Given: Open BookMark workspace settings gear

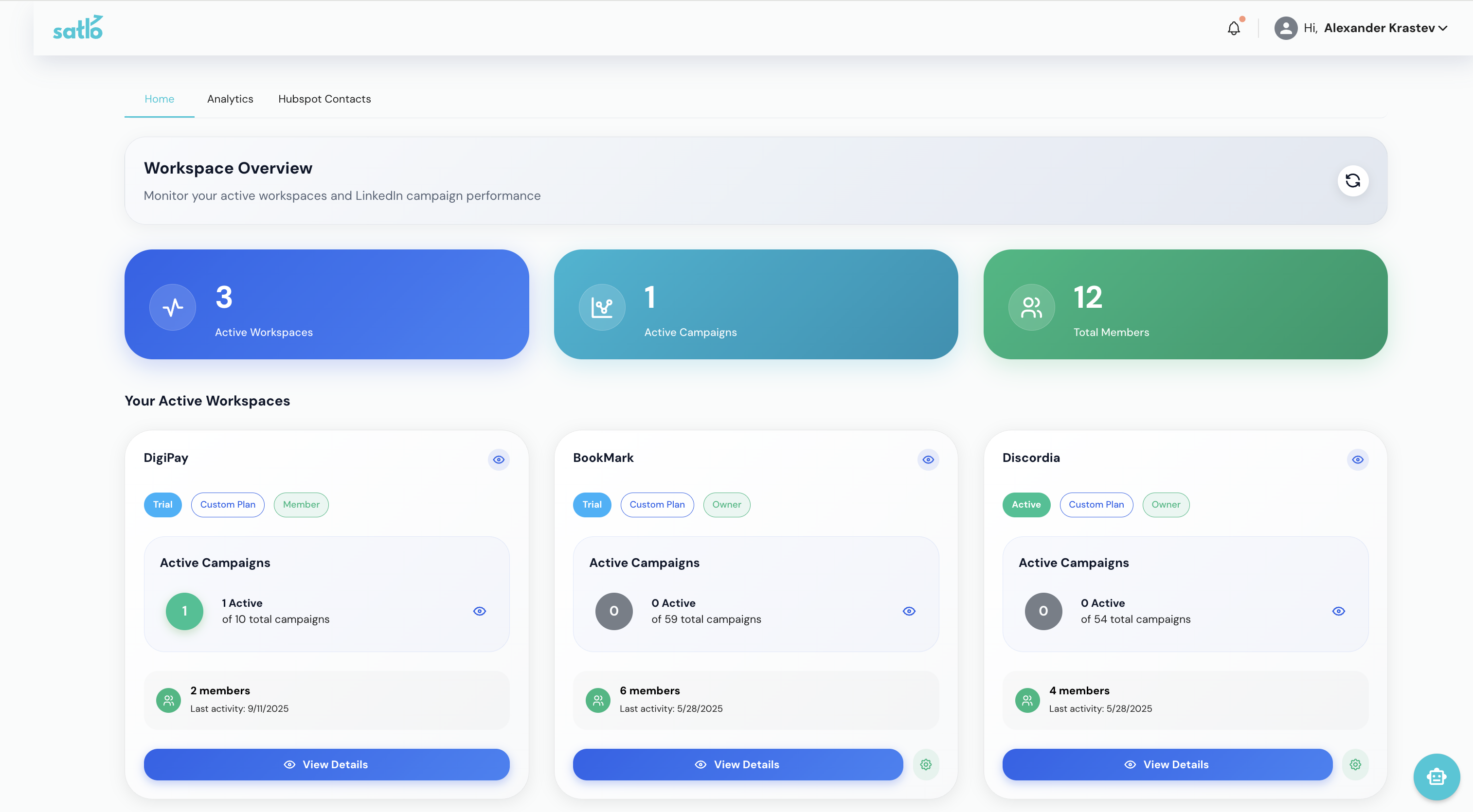Looking at the screenshot, I should pyautogui.click(x=926, y=764).
